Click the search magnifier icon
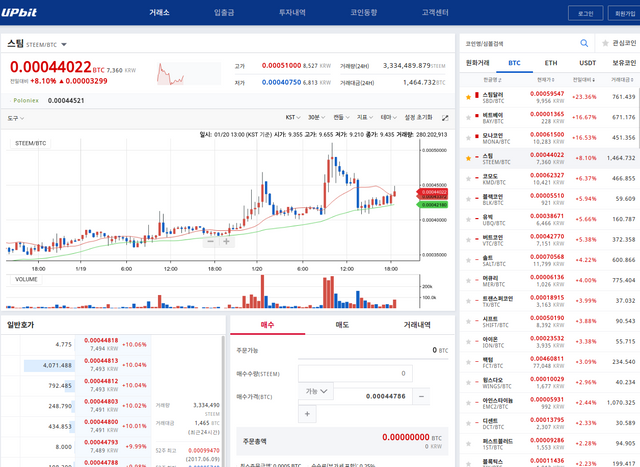The width and height of the screenshot is (640, 467). (x=584, y=43)
